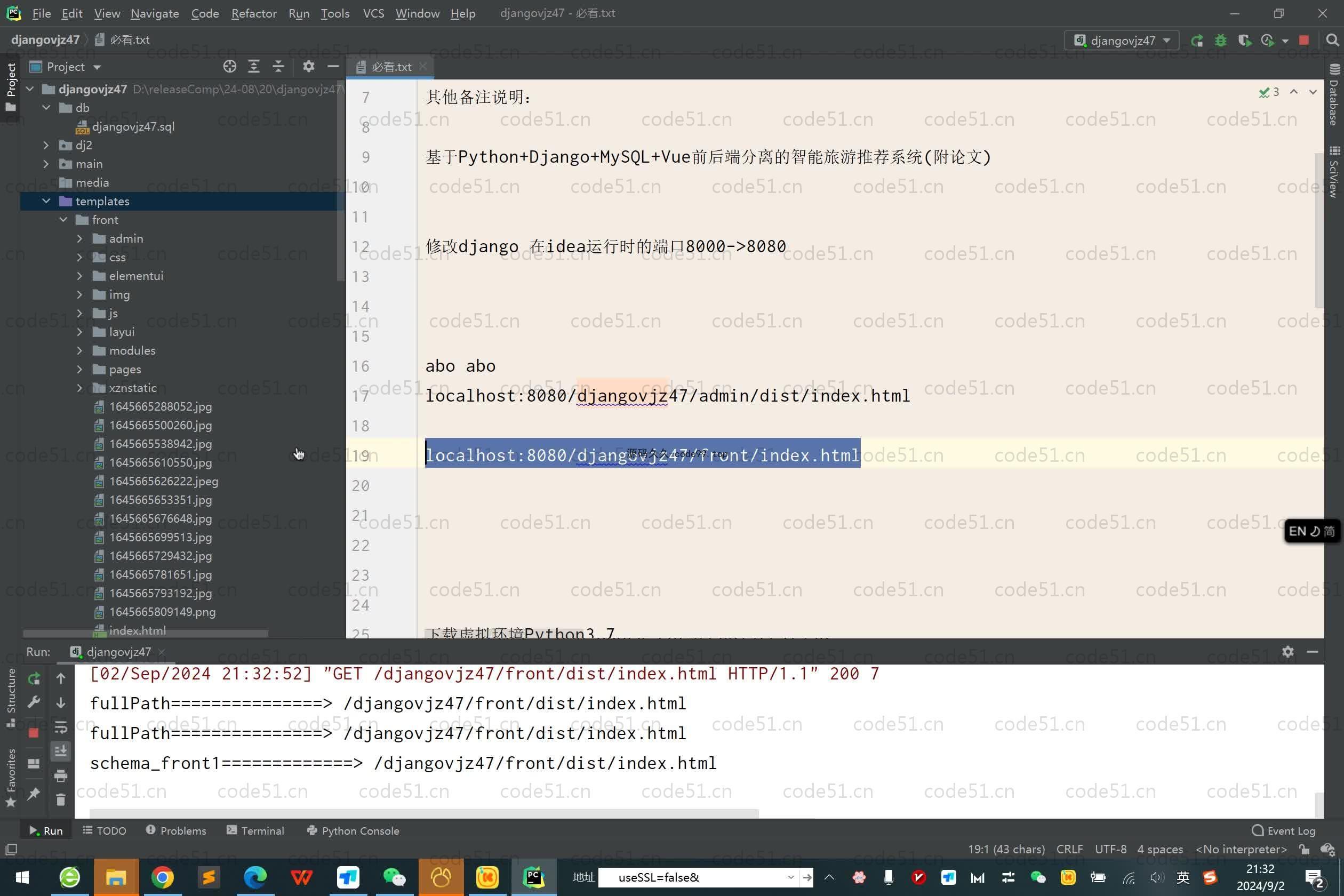Screen dimensions: 1344x896
Task: Click the Profile run icon in top toolbar
Action: [x=1268, y=41]
